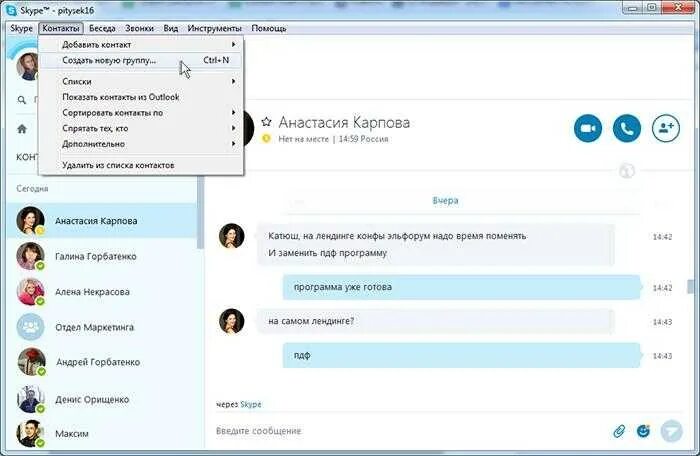Click sender avatar beside 'на самом лендинге?' message
This screenshot has height=456, width=700.
232,321
